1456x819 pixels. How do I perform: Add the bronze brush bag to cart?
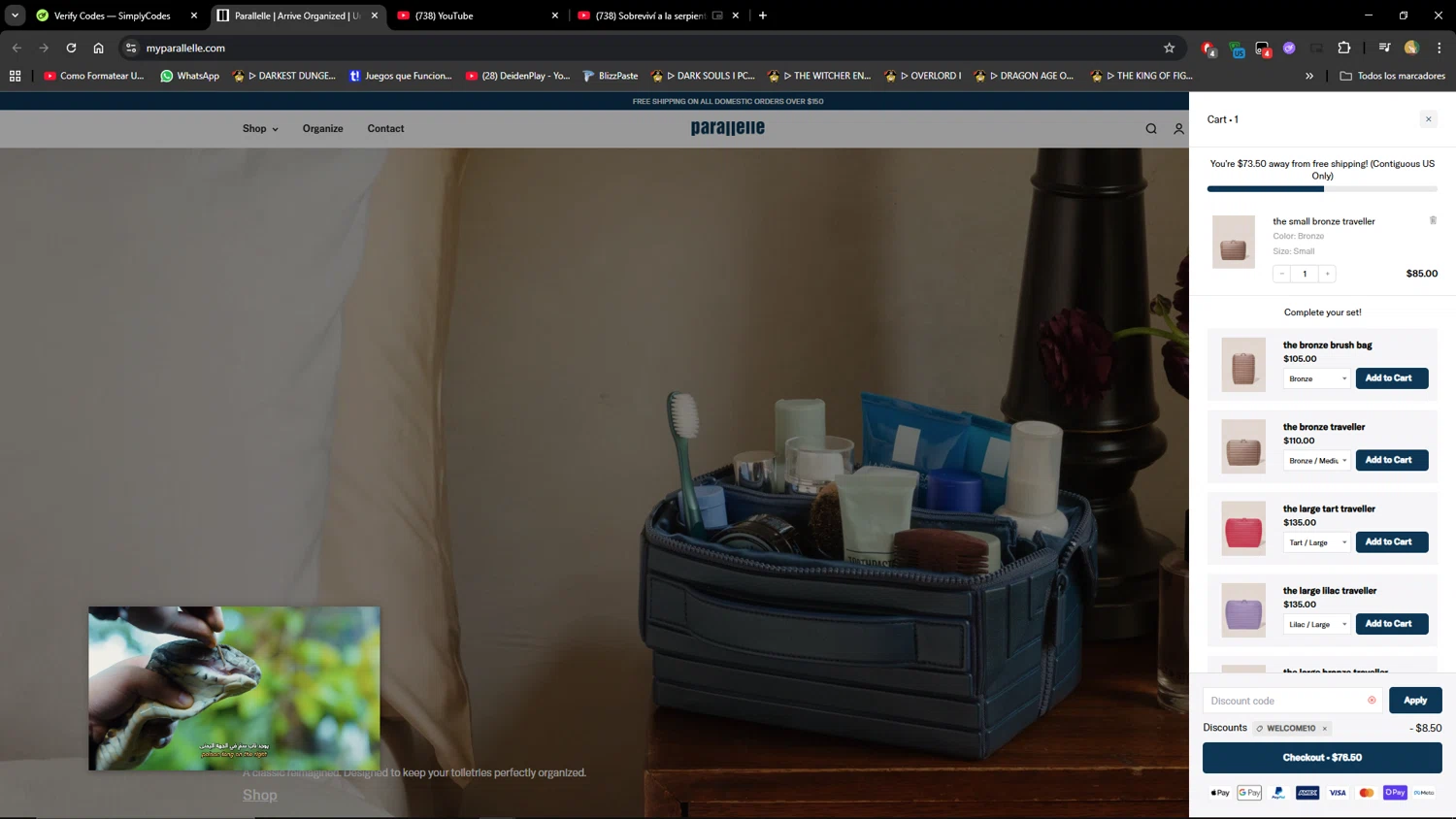[x=1391, y=378]
